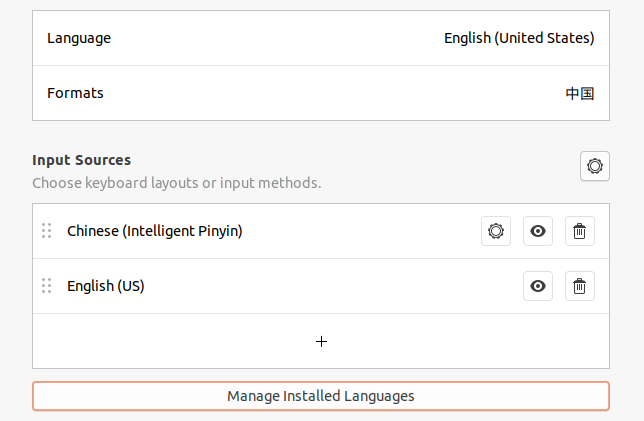644x421 pixels.
Task: Click the Input Sources heading
Action: coord(82,160)
